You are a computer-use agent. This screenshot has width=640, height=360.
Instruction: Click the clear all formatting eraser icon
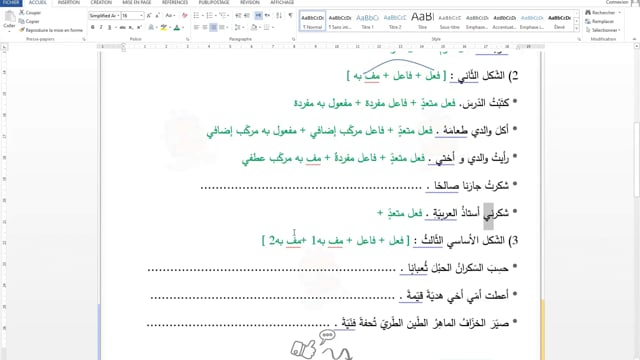(184, 16)
